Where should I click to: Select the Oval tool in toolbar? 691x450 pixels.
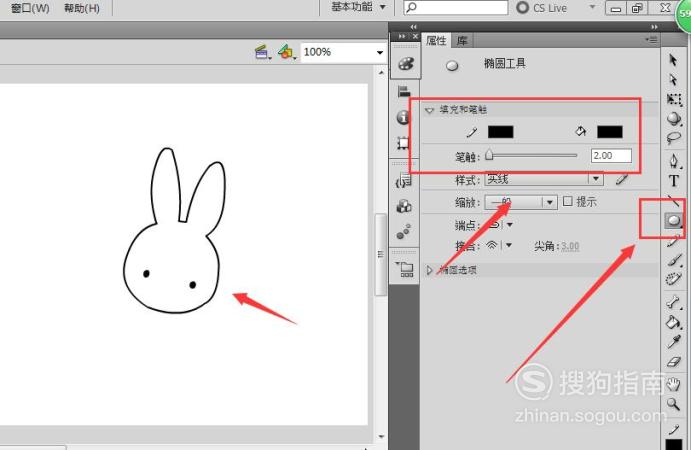coord(673,220)
